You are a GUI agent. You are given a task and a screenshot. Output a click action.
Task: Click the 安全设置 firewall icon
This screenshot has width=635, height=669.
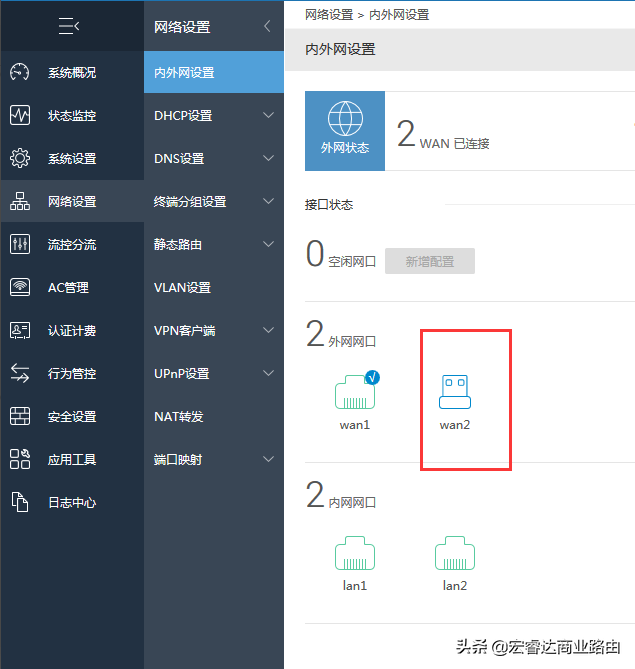pyautogui.click(x=20, y=416)
